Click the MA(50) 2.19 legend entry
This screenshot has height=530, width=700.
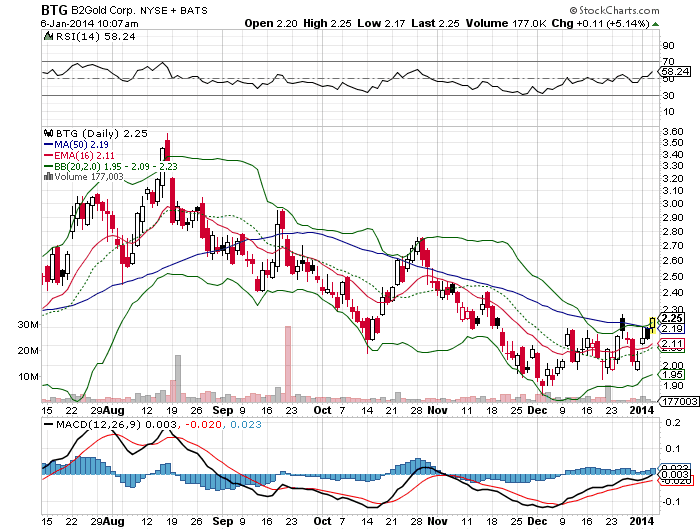point(76,144)
